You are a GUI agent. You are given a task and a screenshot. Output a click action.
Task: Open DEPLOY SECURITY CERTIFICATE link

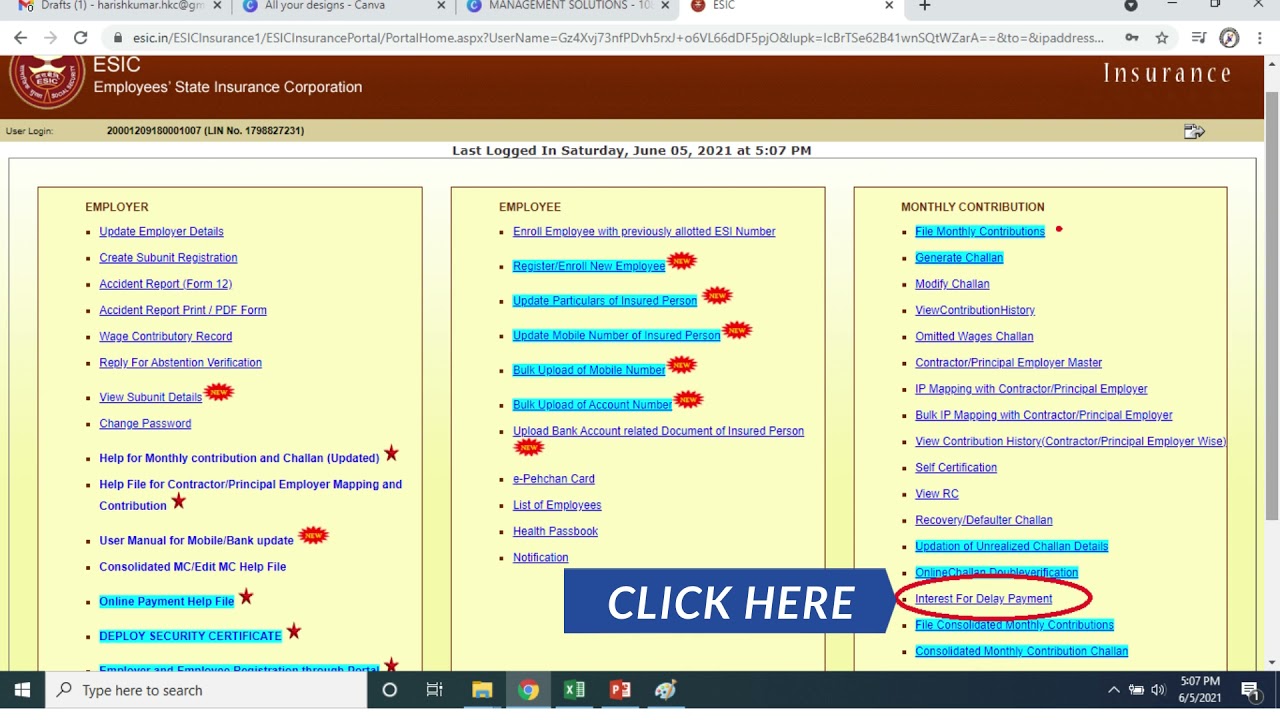[x=190, y=636]
